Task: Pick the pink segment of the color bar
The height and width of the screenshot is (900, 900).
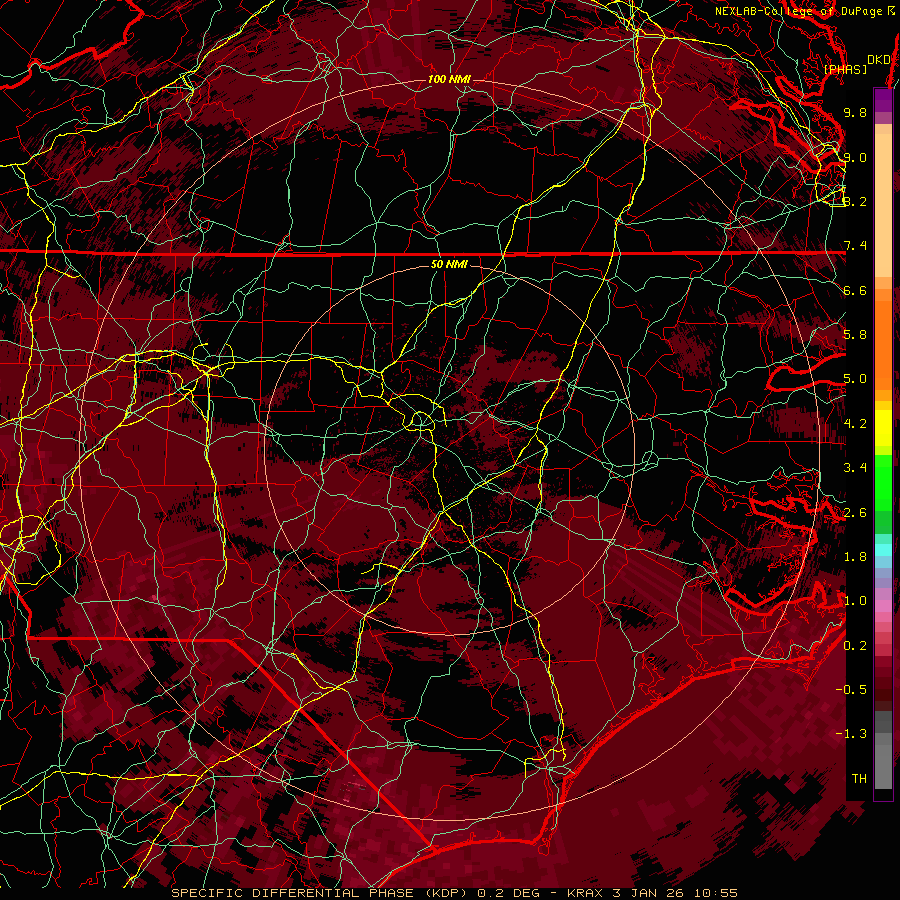Action: pyautogui.click(x=883, y=606)
